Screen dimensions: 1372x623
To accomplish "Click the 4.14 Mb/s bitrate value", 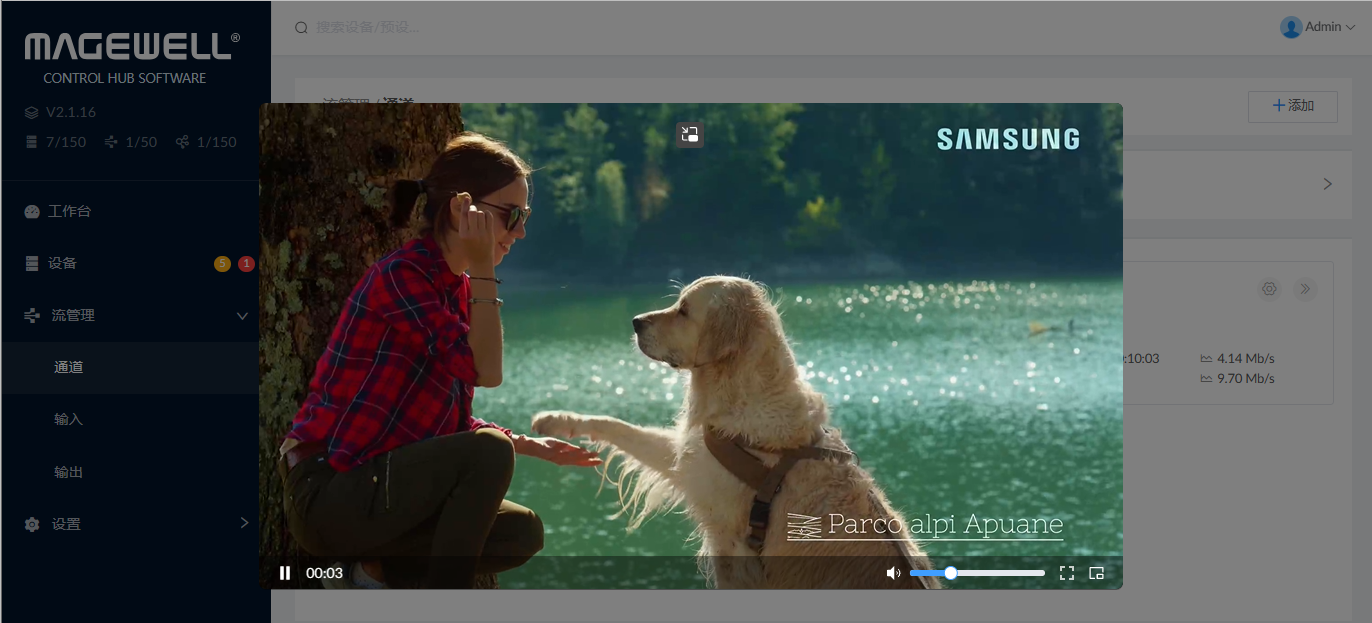I will click(1246, 358).
